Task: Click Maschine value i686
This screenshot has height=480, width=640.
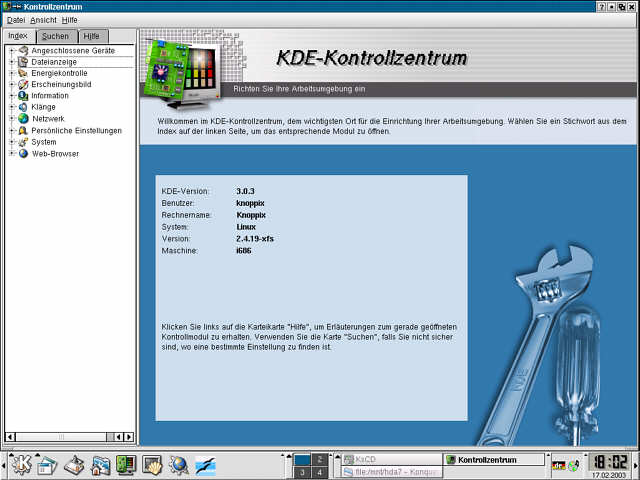Action: pyautogui.click(x=244, y=251)
